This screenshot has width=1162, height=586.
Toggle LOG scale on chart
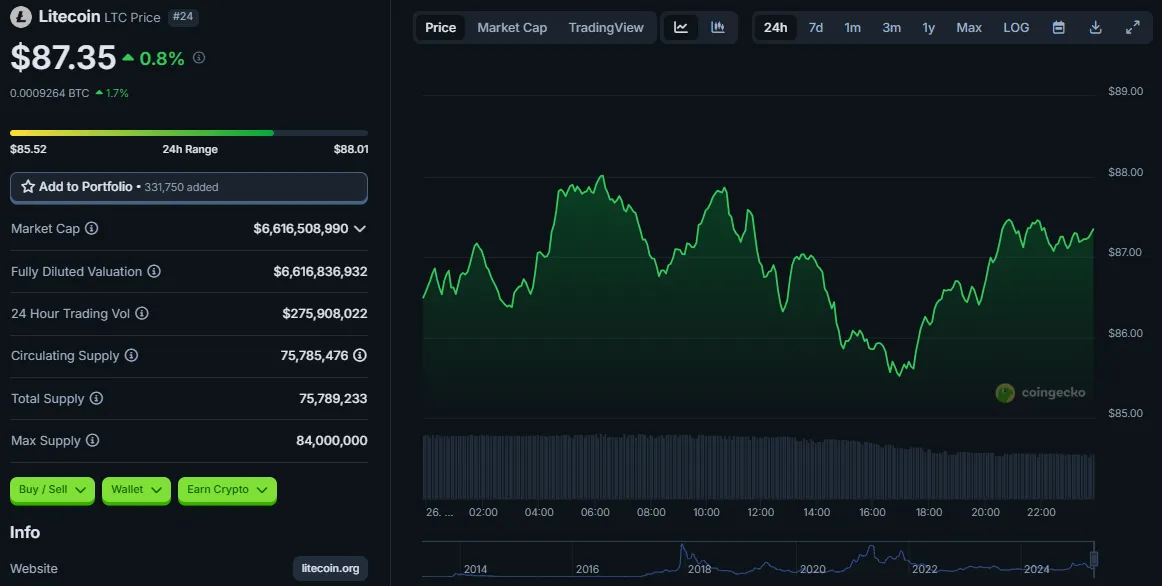(x=1016, y=27)
